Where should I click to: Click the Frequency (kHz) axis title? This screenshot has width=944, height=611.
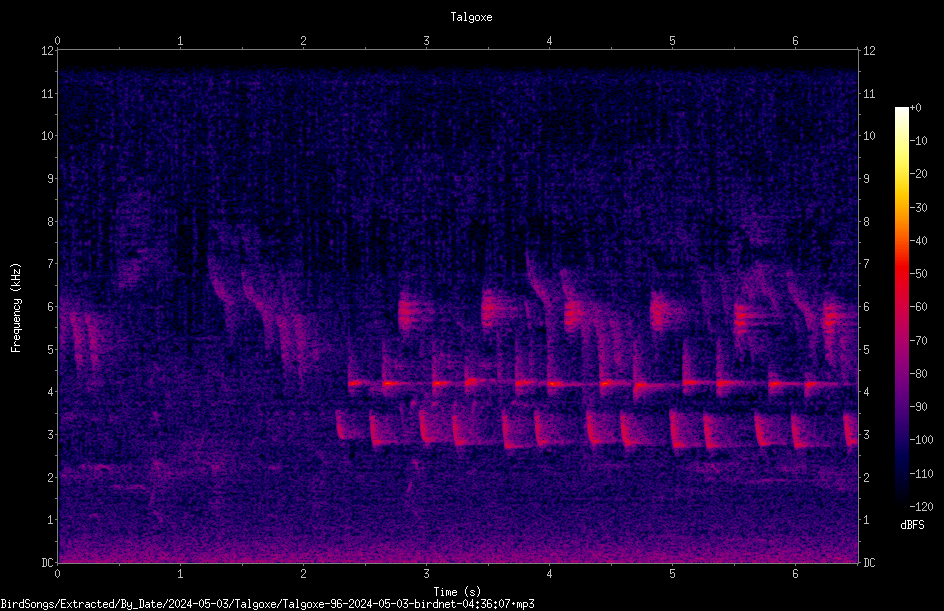[16, 308]
